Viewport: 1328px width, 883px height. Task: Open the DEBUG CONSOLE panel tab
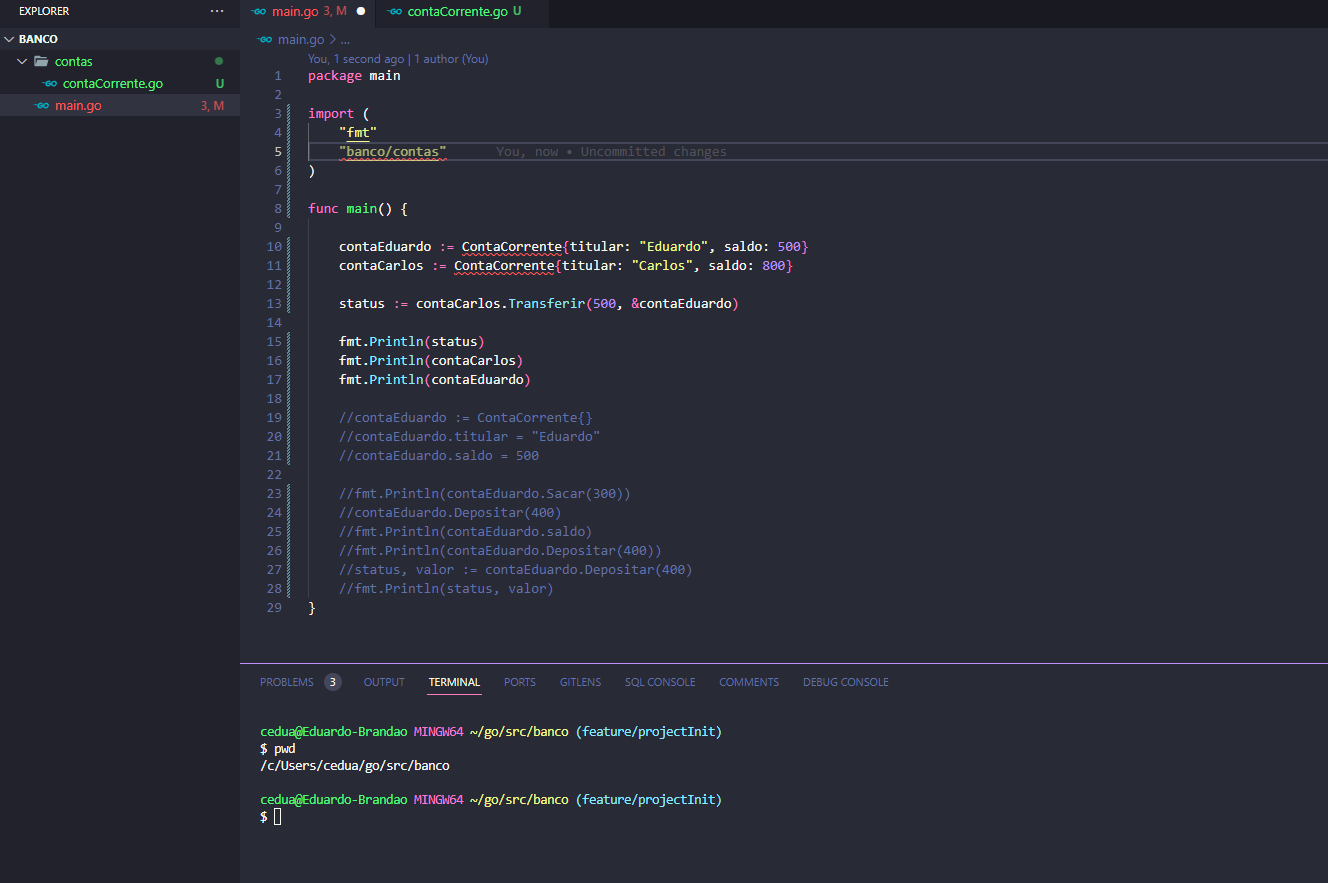click(x=845, y=682)
